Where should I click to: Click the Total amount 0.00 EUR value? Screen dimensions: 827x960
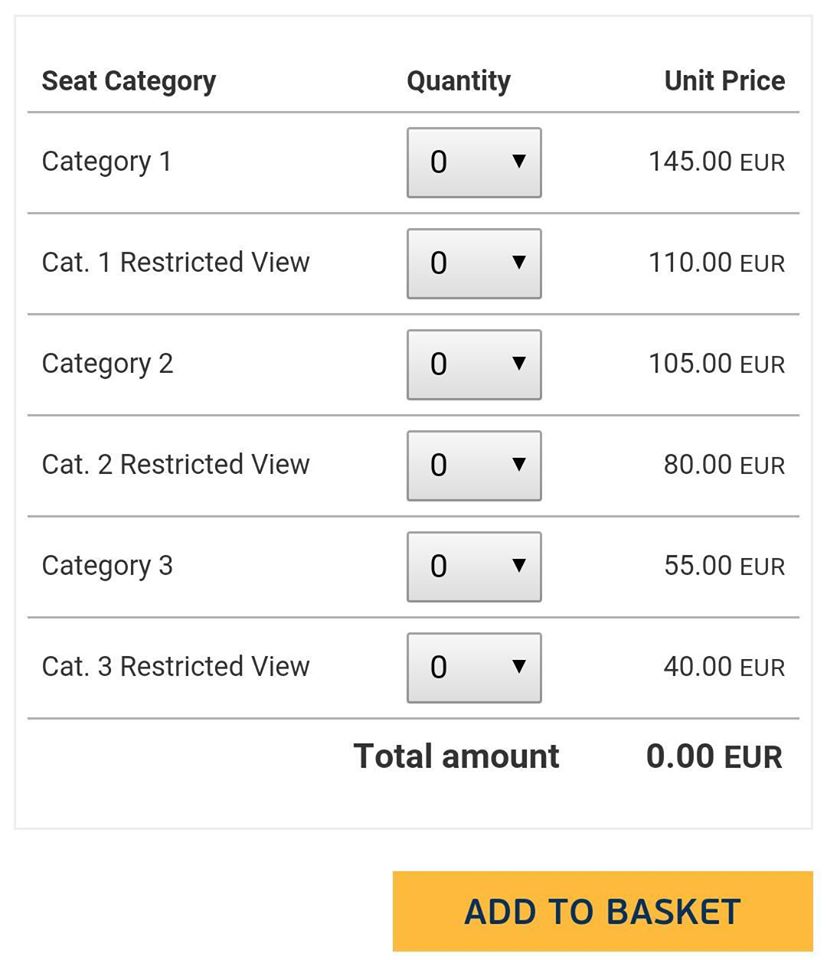click(714, 757)
